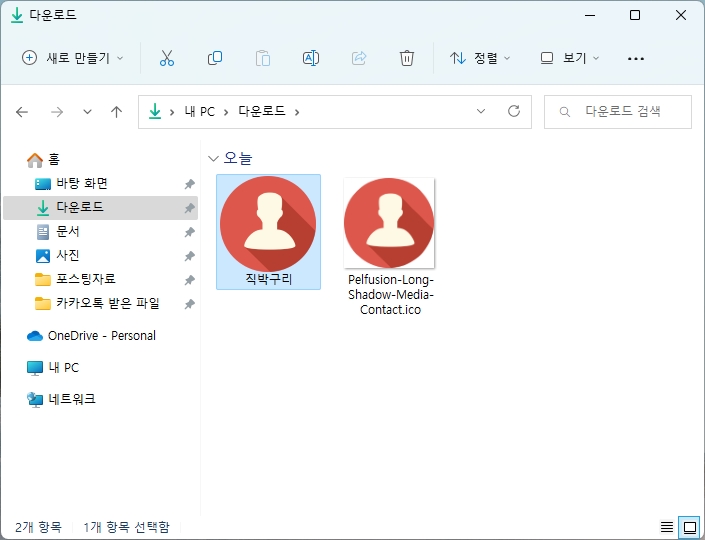Image resolution: width=705 pixels, height=540 pixels.
Task: Click the Paste clipboard icon
Action: click(x=263, y=58)
